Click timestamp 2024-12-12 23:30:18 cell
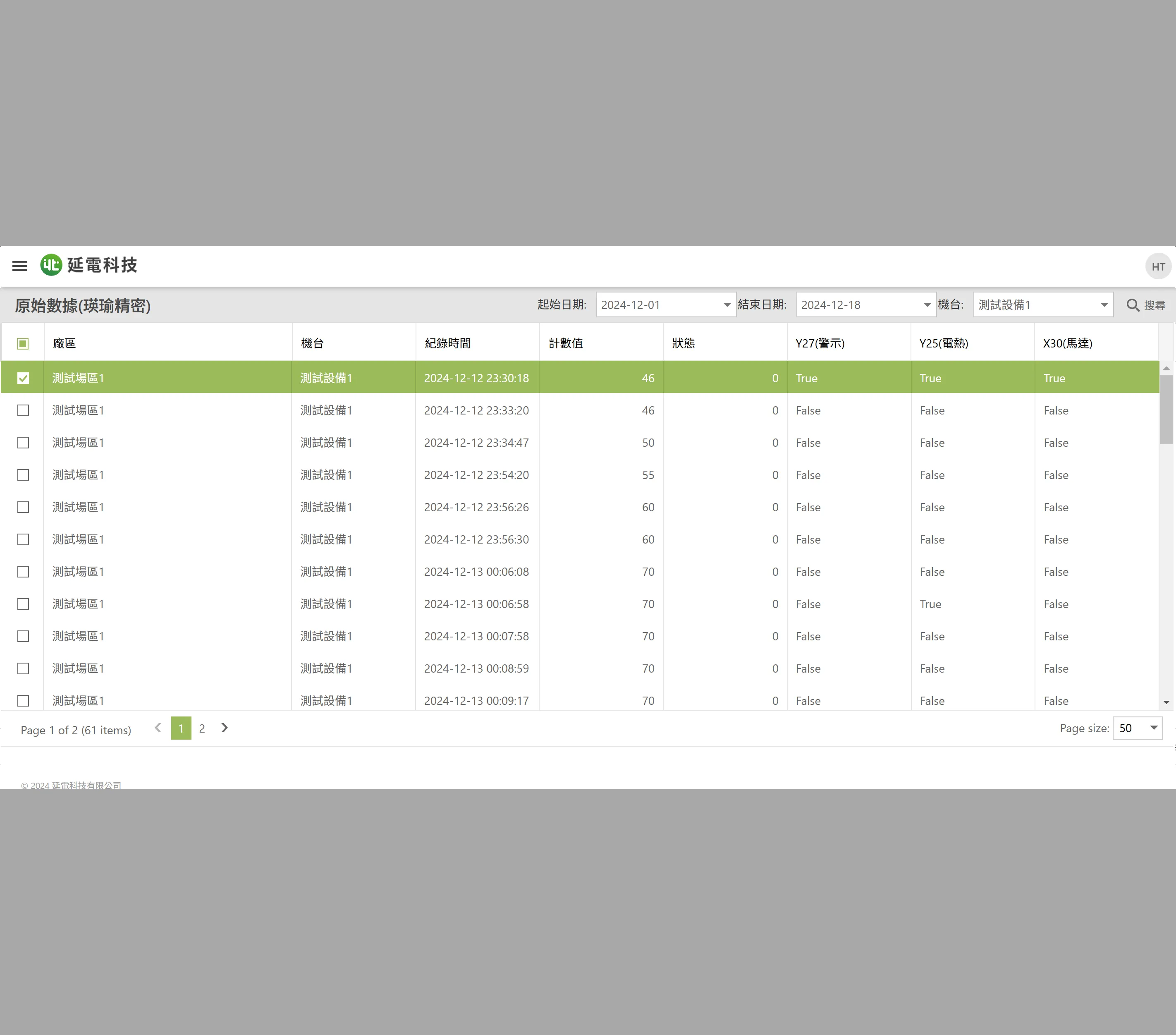Screen dimensions: 1176x1035 tap(476, 378)
